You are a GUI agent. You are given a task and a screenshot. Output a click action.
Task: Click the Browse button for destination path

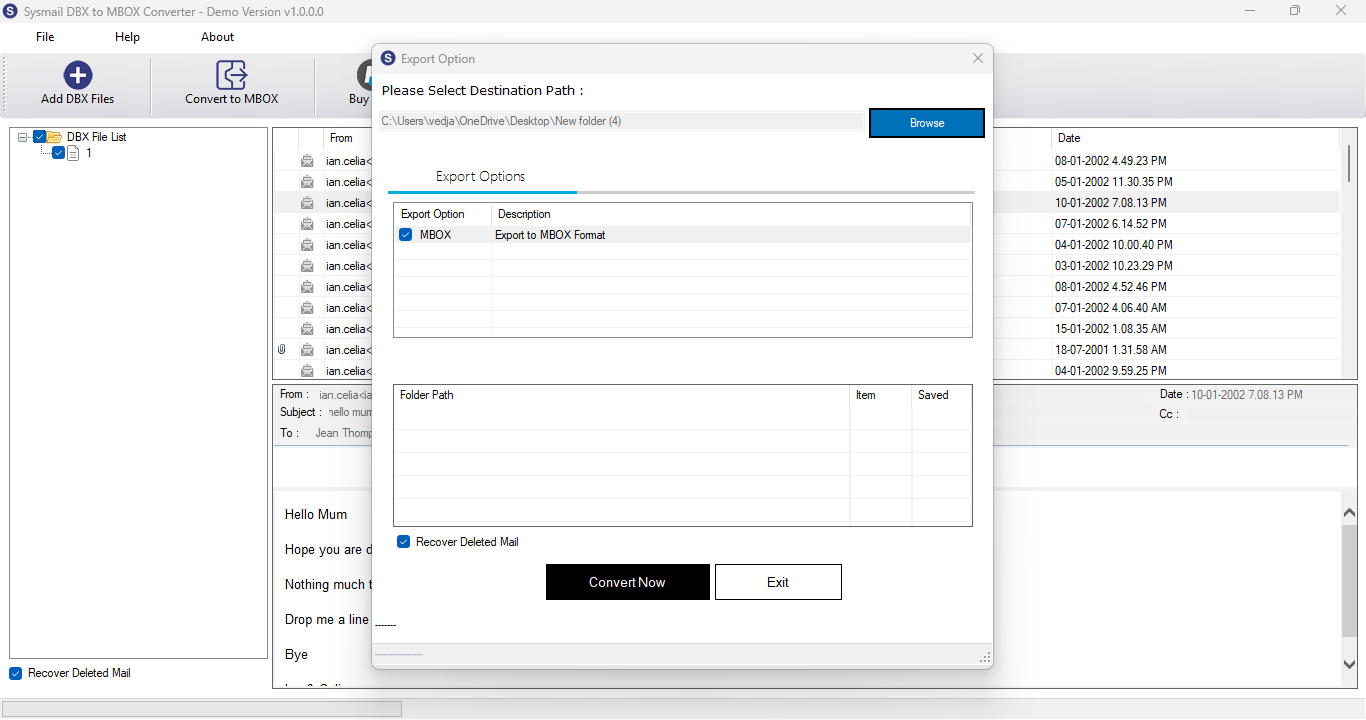(927, 123)
